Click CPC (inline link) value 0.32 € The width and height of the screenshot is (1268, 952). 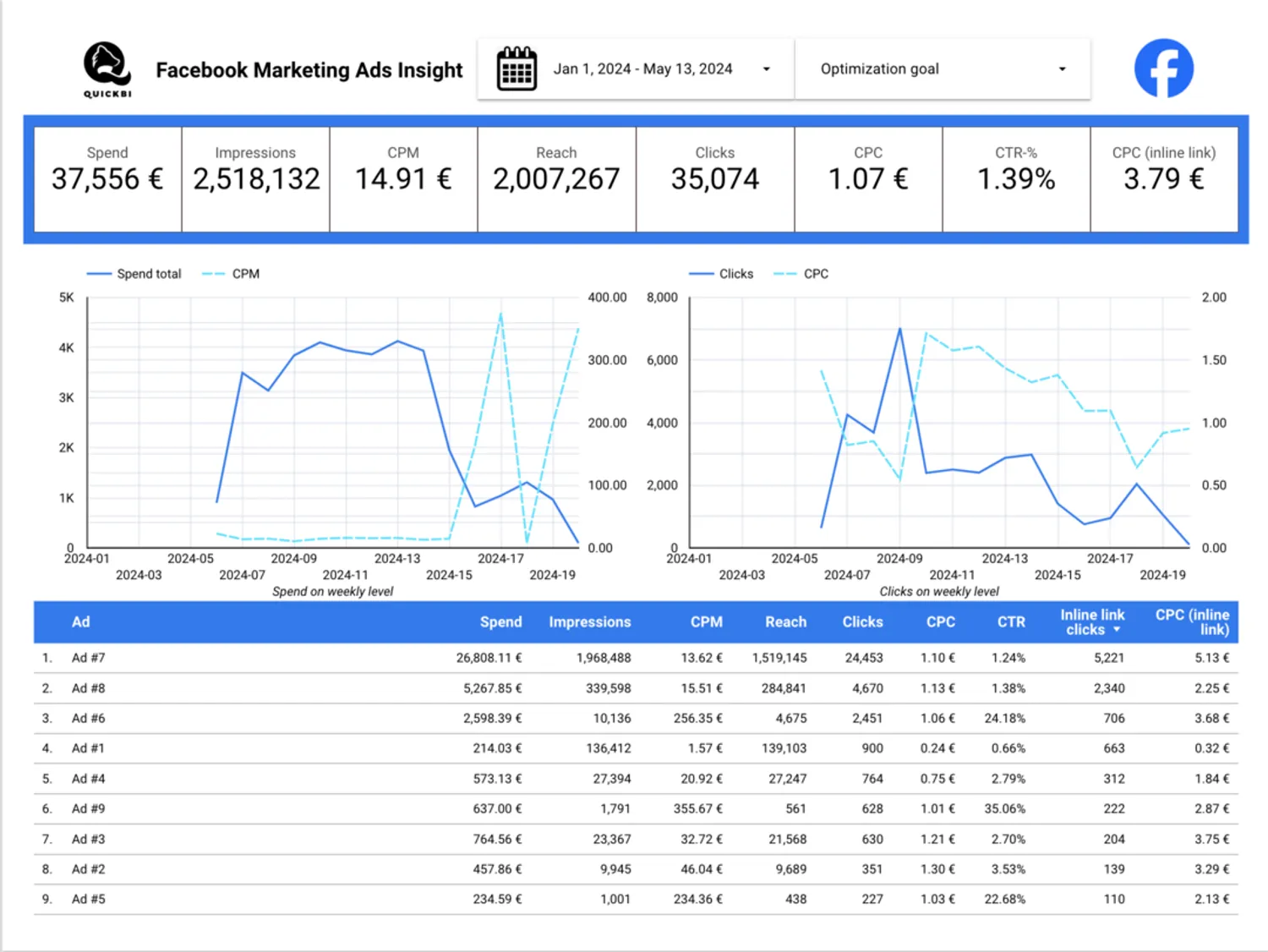tap(1212, 748)
